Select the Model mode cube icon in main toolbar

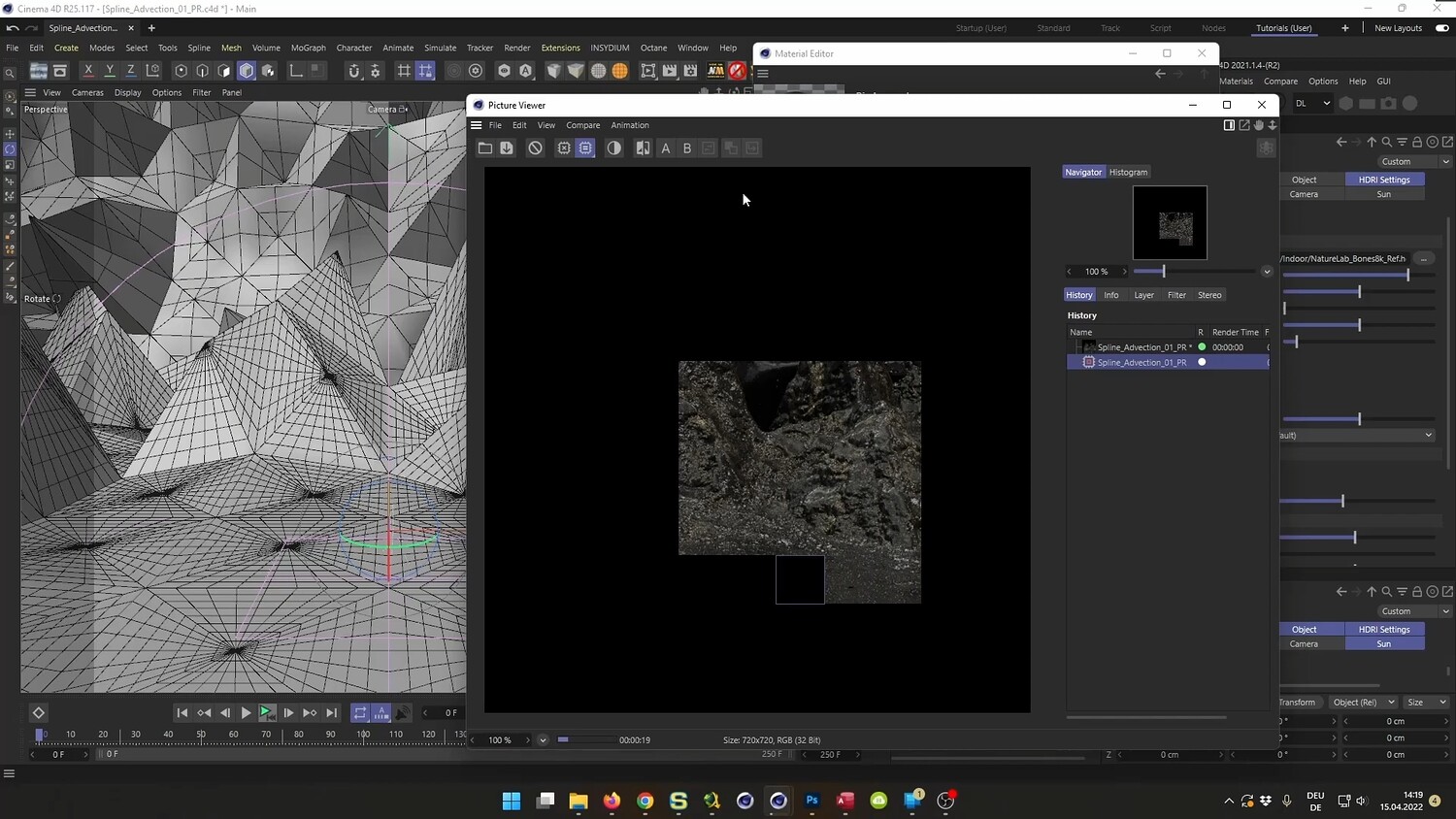[x=247, y=71]
